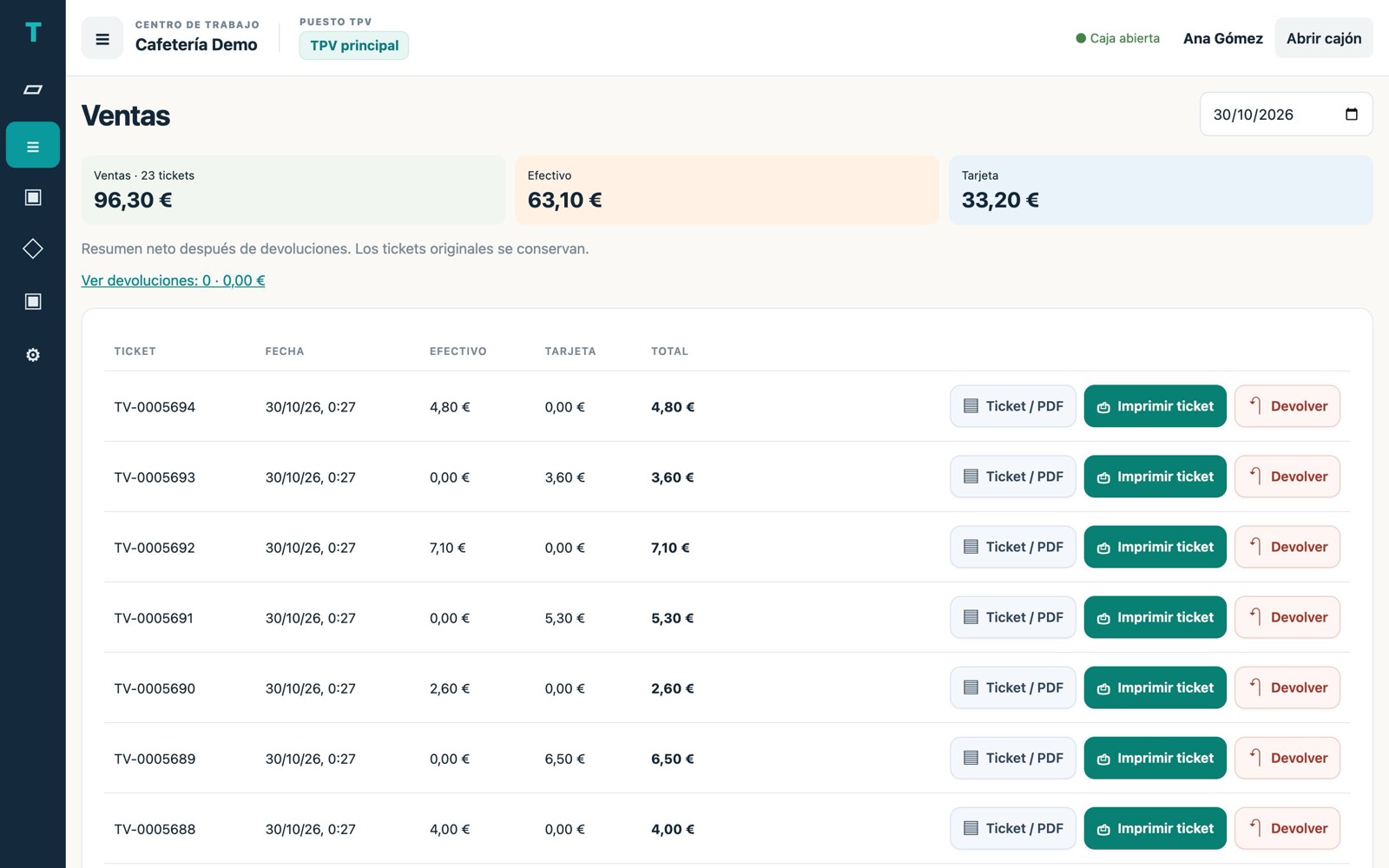This screenshot has height=868, width=1389.
Task: Click Imprimir ticket on TV-0005691 row
Action: [x=1155, y=617]
